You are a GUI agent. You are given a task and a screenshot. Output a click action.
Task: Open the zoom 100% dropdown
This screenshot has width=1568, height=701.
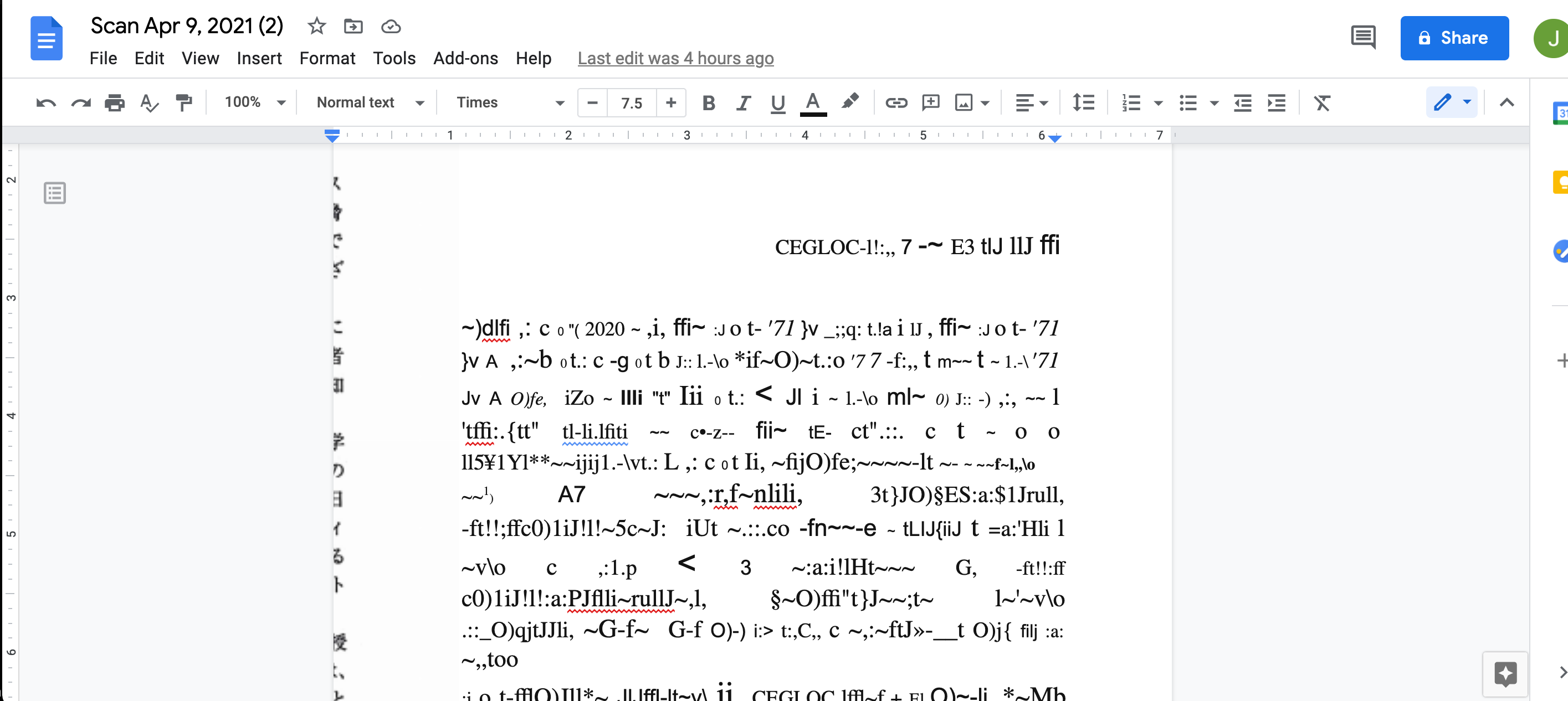[254, 102]
